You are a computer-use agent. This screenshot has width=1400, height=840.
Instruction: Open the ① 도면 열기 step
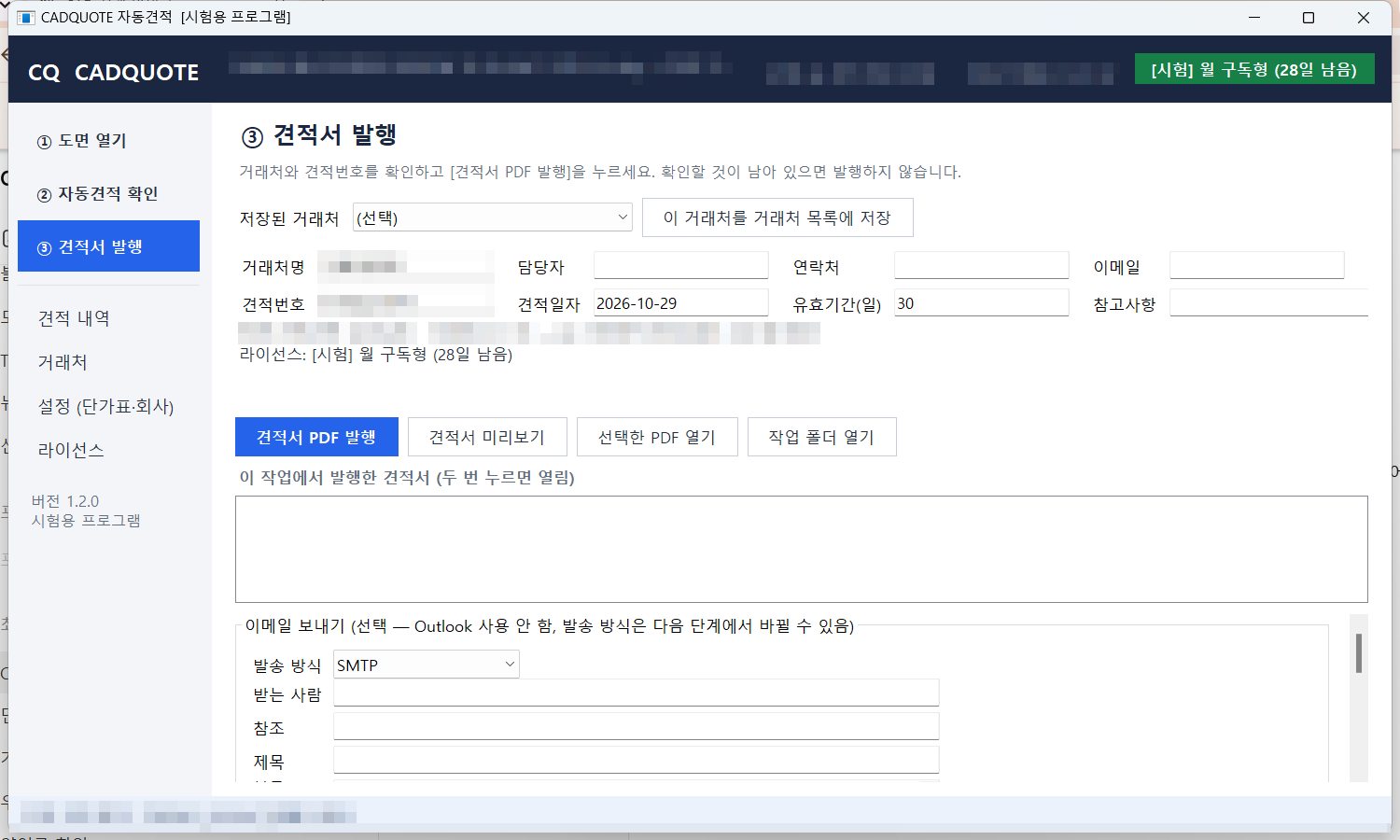[108, 140]
